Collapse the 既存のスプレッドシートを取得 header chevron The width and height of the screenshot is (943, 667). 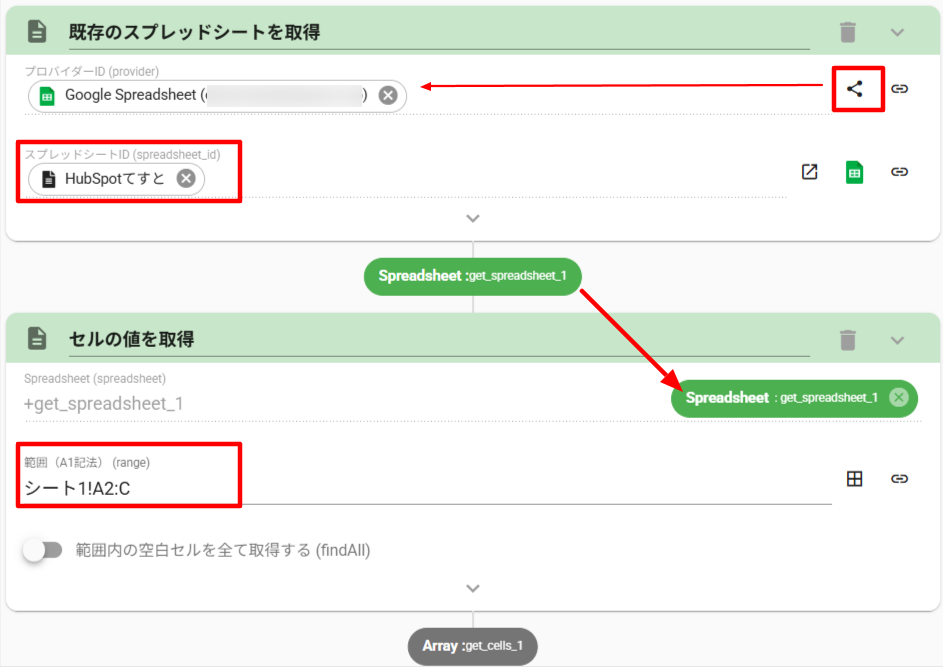[x=897, y=32]
